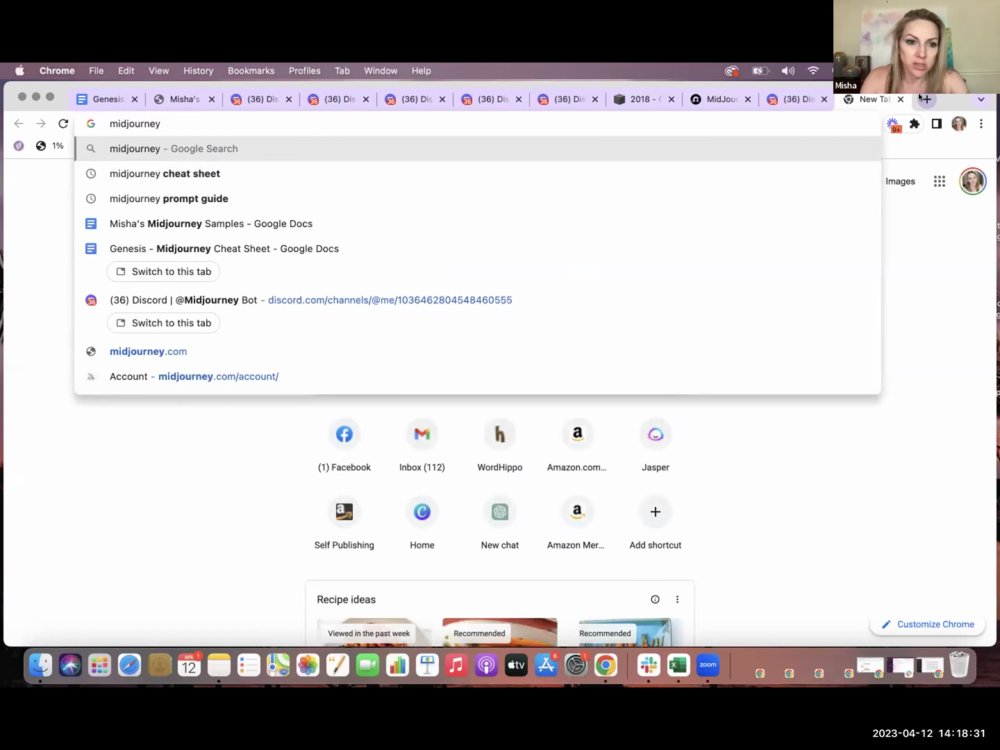
Task: Open the File menu
Action: click(96, 71)
